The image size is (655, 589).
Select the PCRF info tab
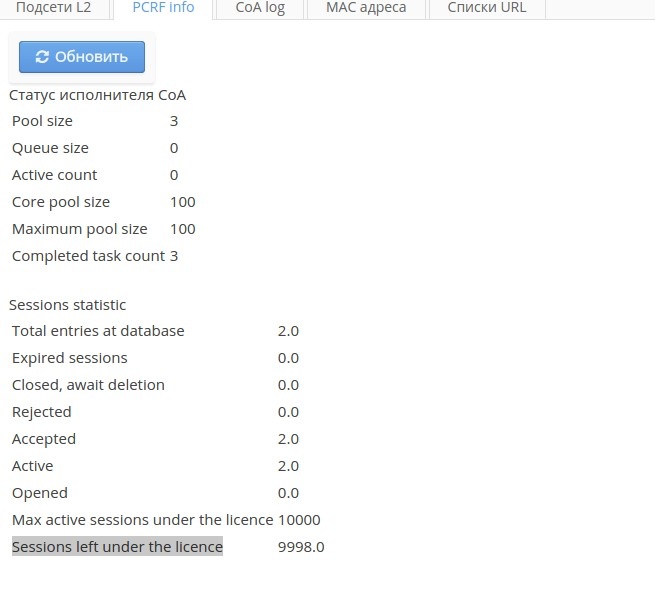click(163, 8)
